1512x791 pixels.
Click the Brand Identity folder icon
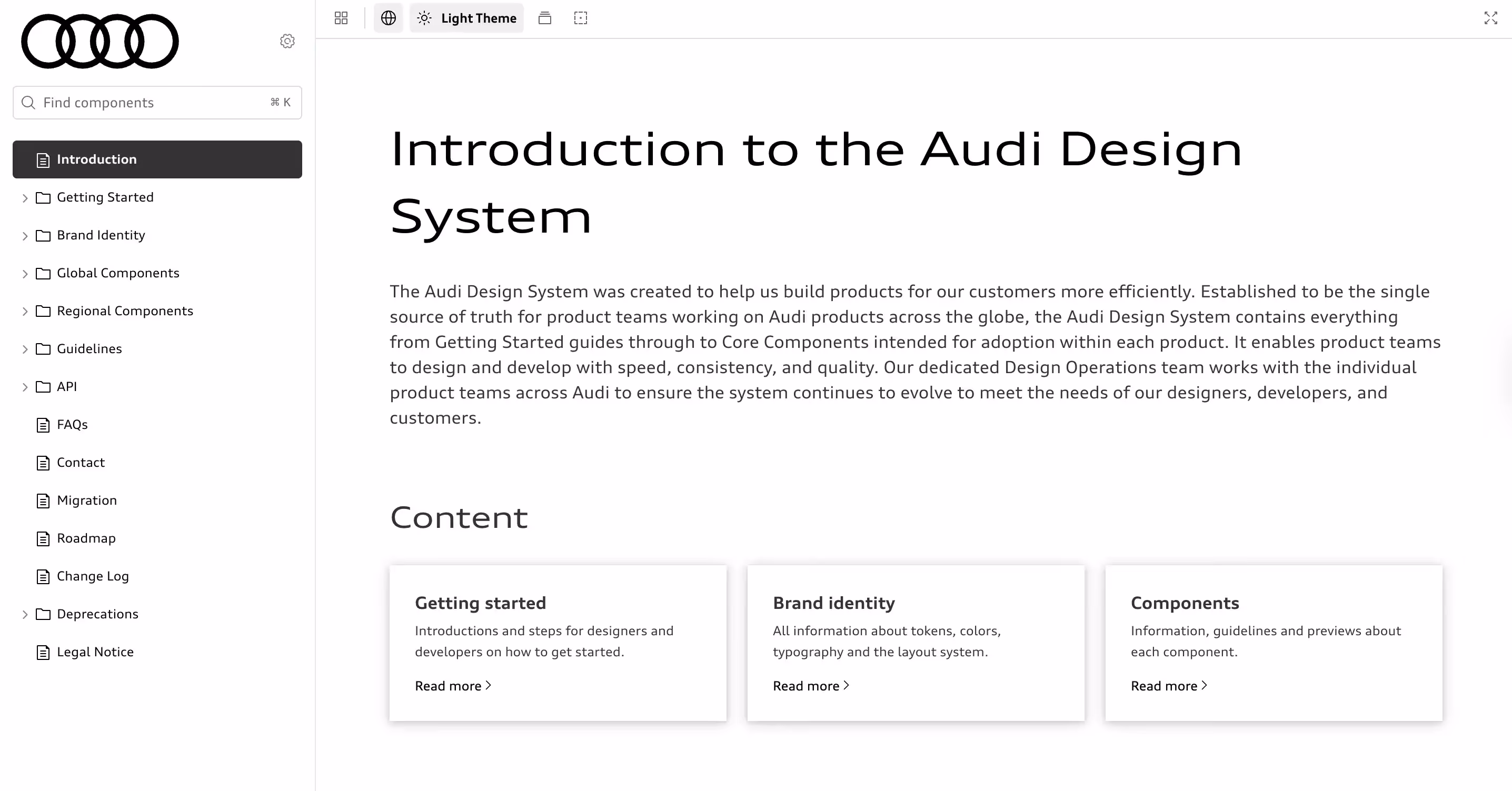(43, 236)
